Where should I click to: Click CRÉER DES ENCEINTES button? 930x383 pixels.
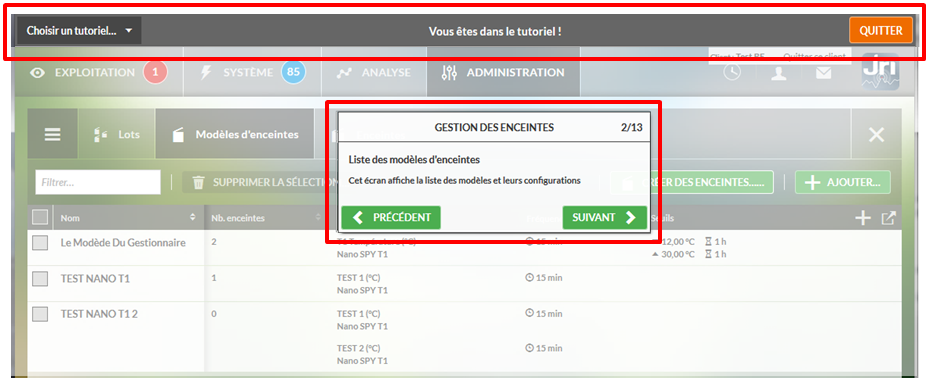[x=692, y=183]
